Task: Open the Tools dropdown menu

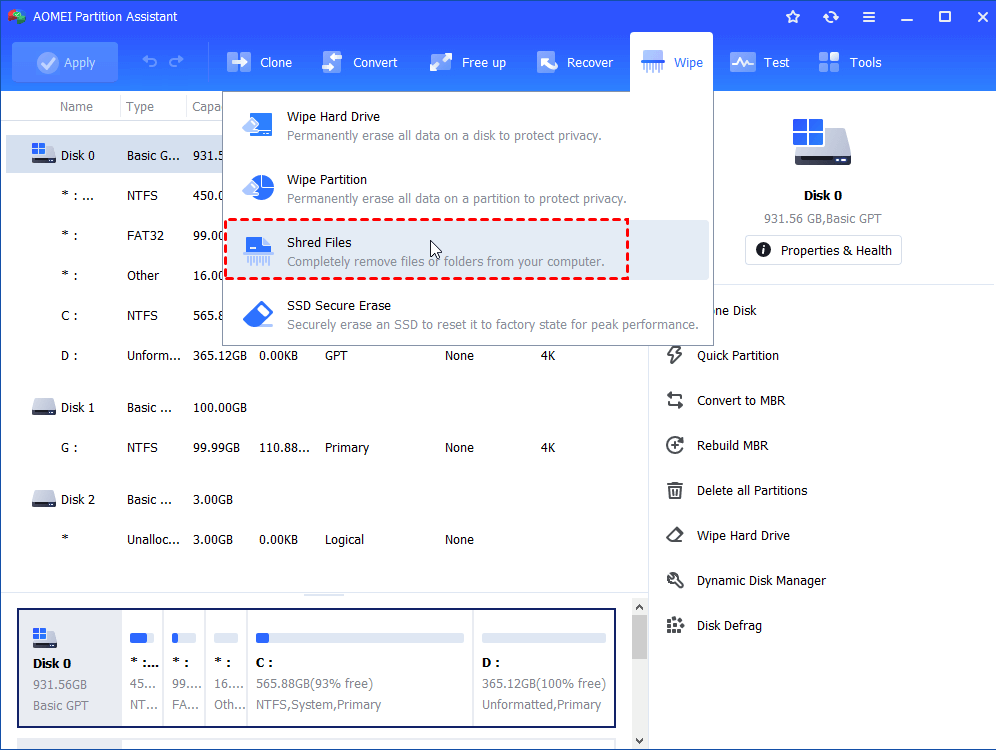Action: (x=849, y=61)
